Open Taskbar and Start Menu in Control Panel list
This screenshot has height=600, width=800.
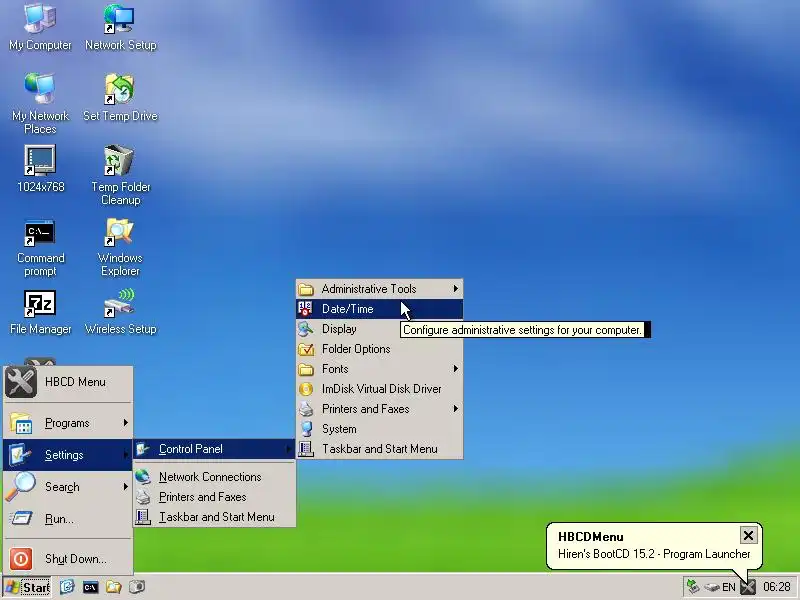click(380, 449)
